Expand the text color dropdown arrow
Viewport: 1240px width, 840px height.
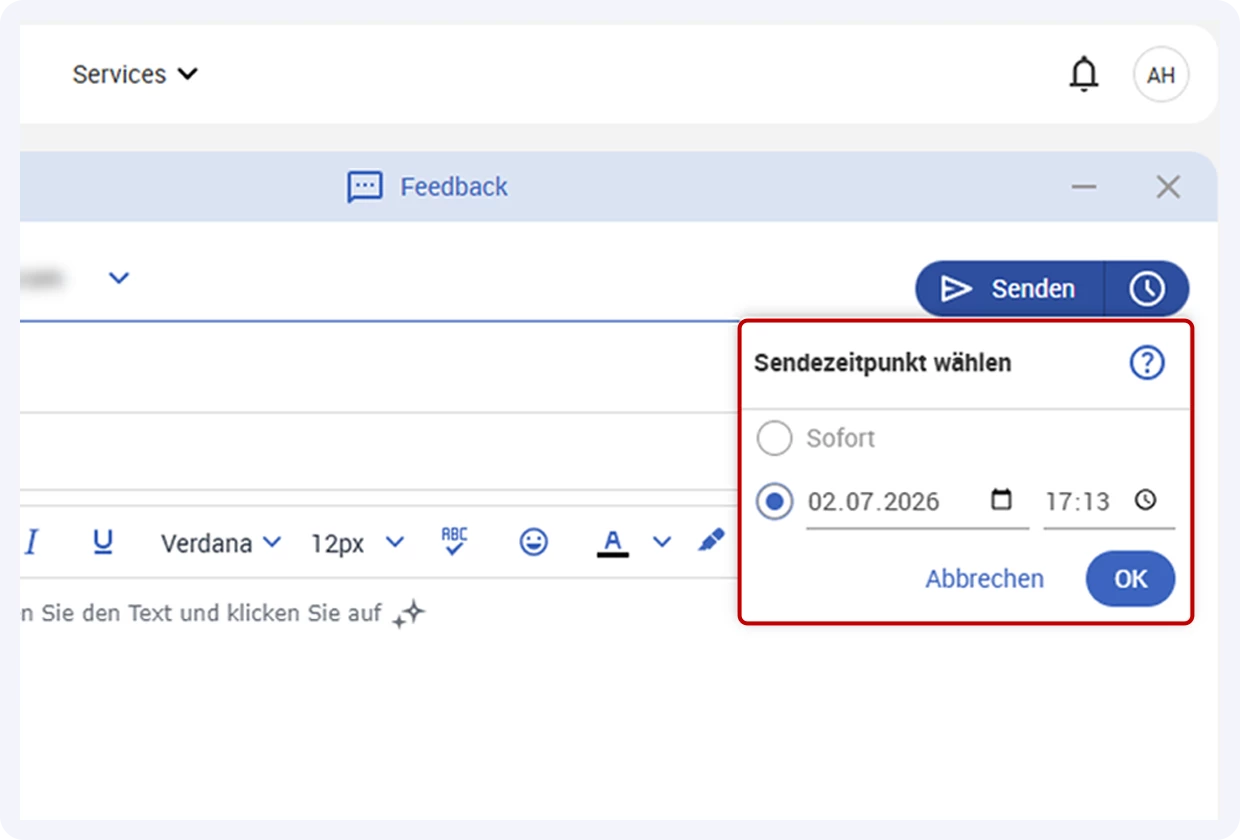coord(662,542)
